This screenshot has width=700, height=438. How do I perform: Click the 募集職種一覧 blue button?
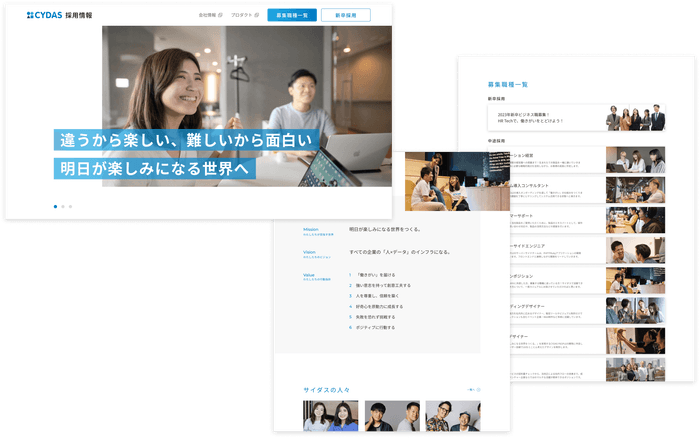click(x=292, y=15)
